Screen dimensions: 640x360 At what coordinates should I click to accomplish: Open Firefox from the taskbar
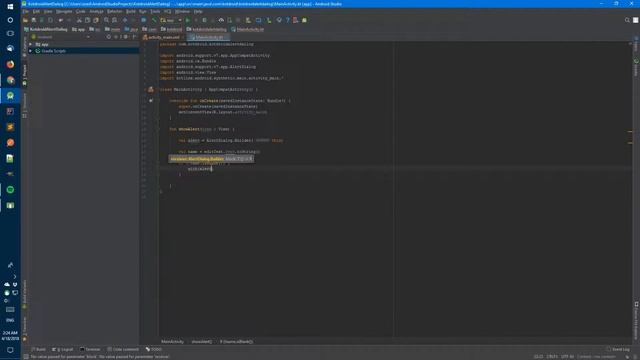[x=10, y=64]
